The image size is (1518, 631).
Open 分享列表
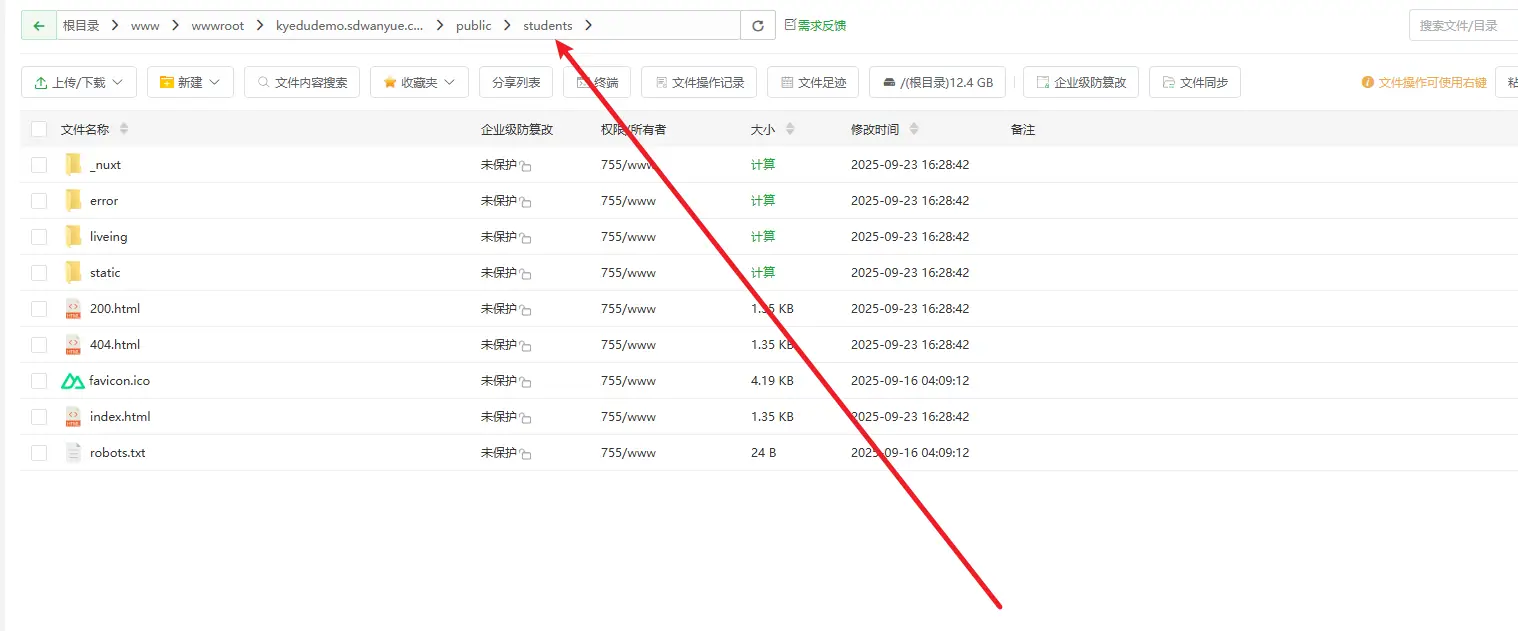[x=516, y=82]
